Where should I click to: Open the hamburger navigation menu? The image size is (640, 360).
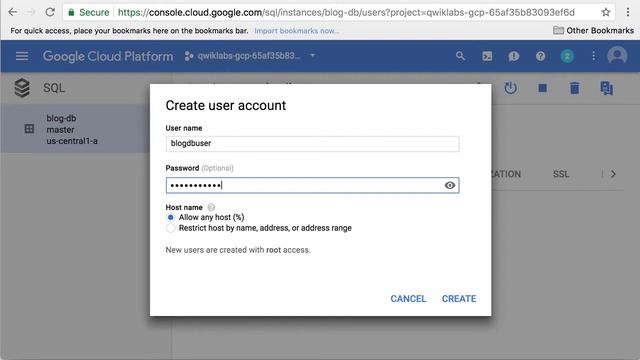click(x=22, y=56)
